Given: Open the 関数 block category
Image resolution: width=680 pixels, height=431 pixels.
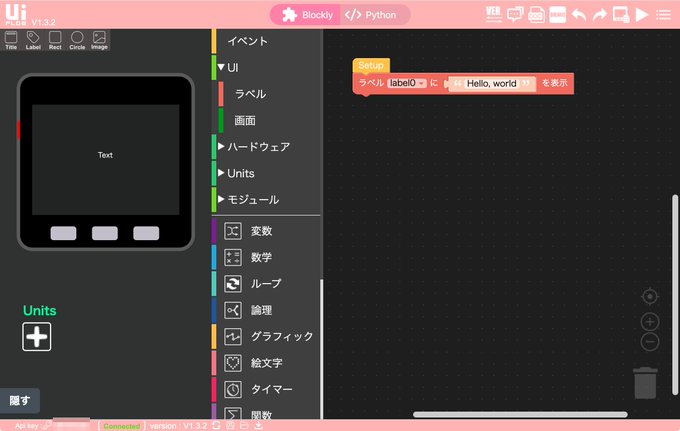Looking at the screenshot, I should pos(266,413).
